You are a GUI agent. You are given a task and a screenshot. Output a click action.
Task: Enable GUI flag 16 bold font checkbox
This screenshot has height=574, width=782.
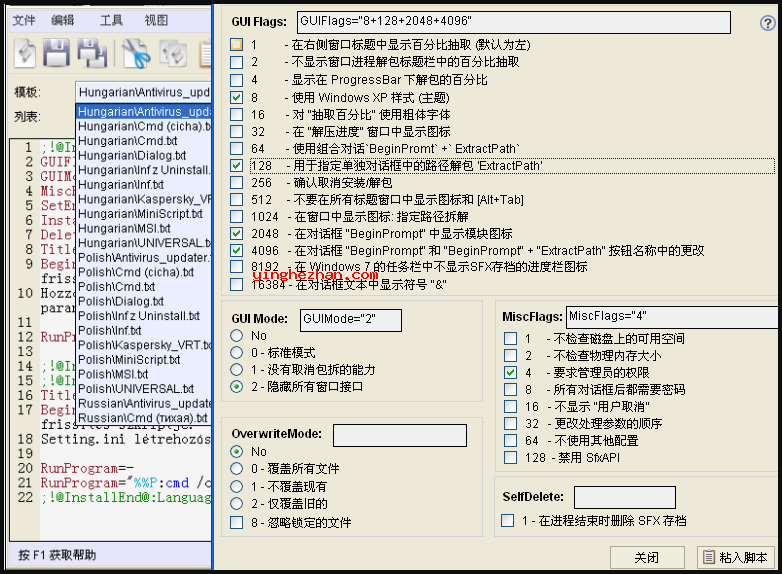(x=236, y=115)
